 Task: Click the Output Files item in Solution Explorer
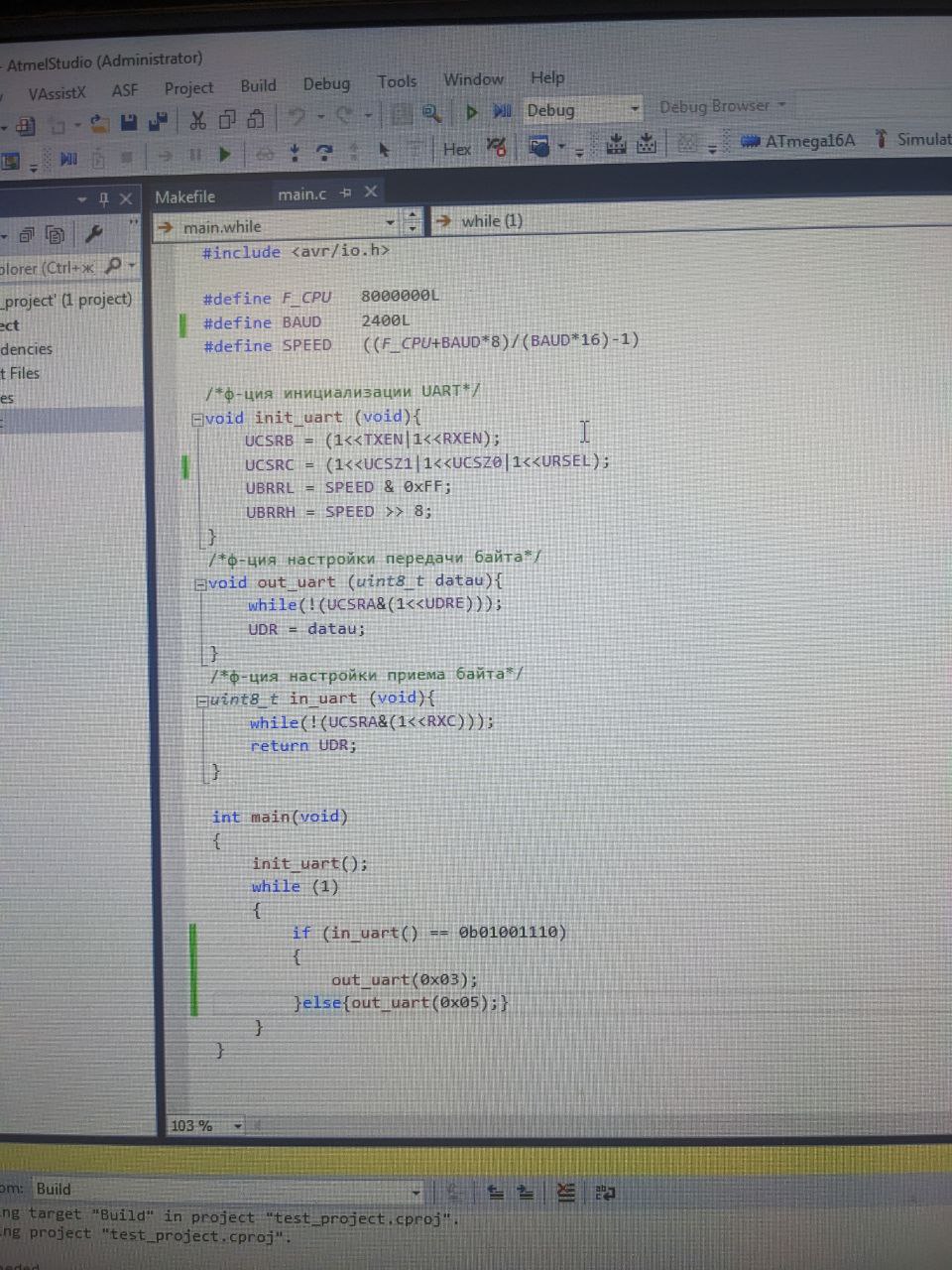coord(20,374)
